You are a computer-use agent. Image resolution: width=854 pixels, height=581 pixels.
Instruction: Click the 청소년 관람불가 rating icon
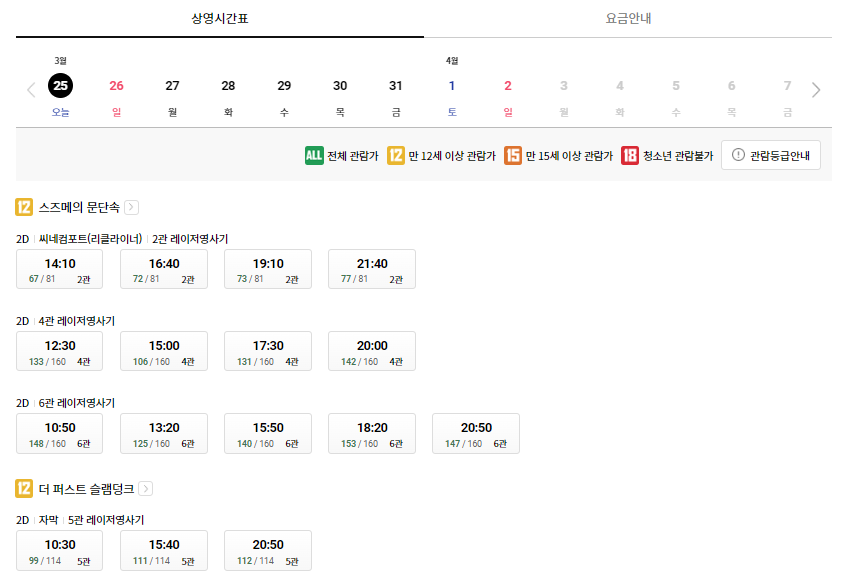pyautogui.click(x=628, y=155)
